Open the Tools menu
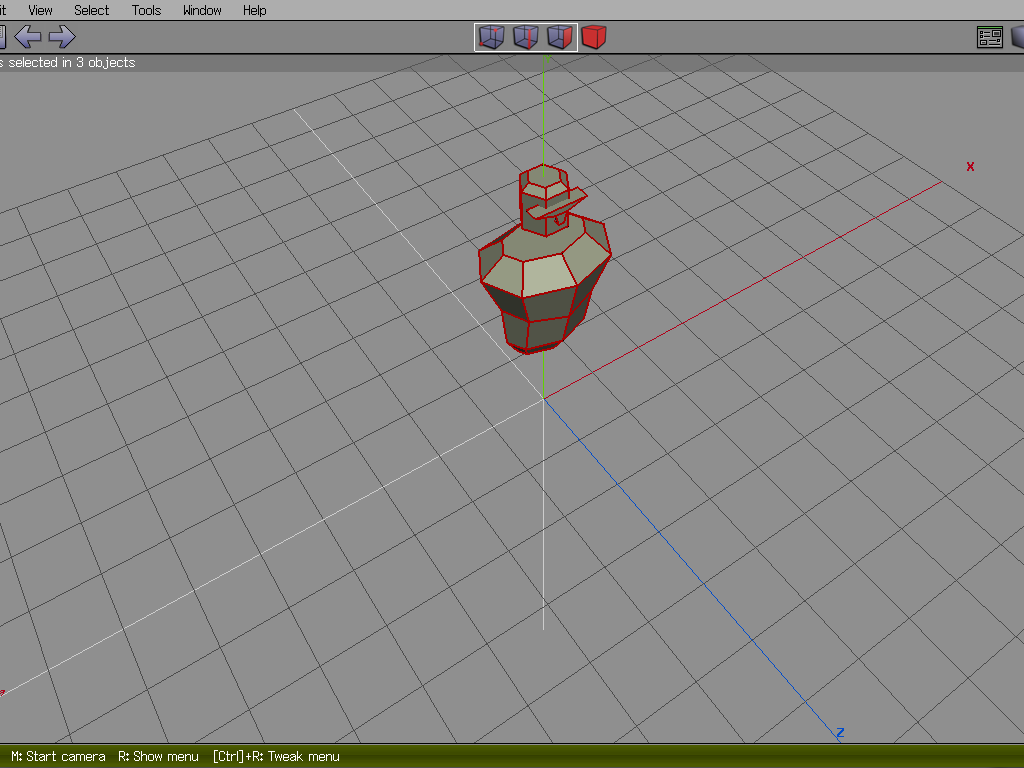1024x768 pixels. click(146, 10)
